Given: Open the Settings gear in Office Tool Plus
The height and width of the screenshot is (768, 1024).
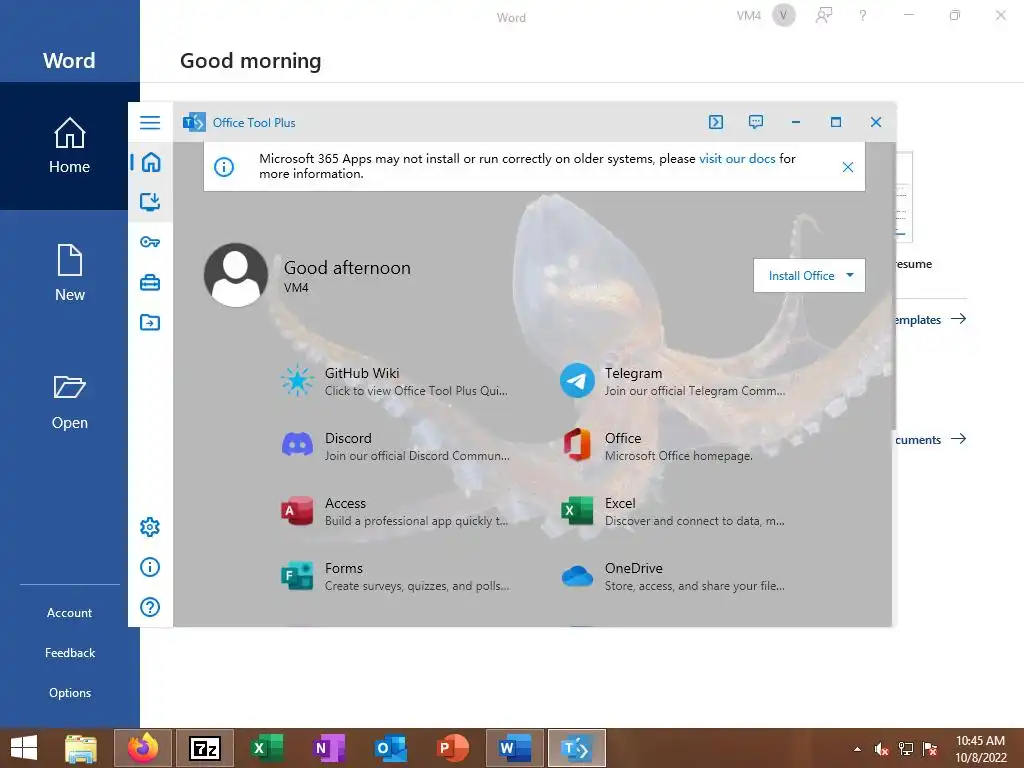Looking at the screenshot, I should tap(150, 527).
